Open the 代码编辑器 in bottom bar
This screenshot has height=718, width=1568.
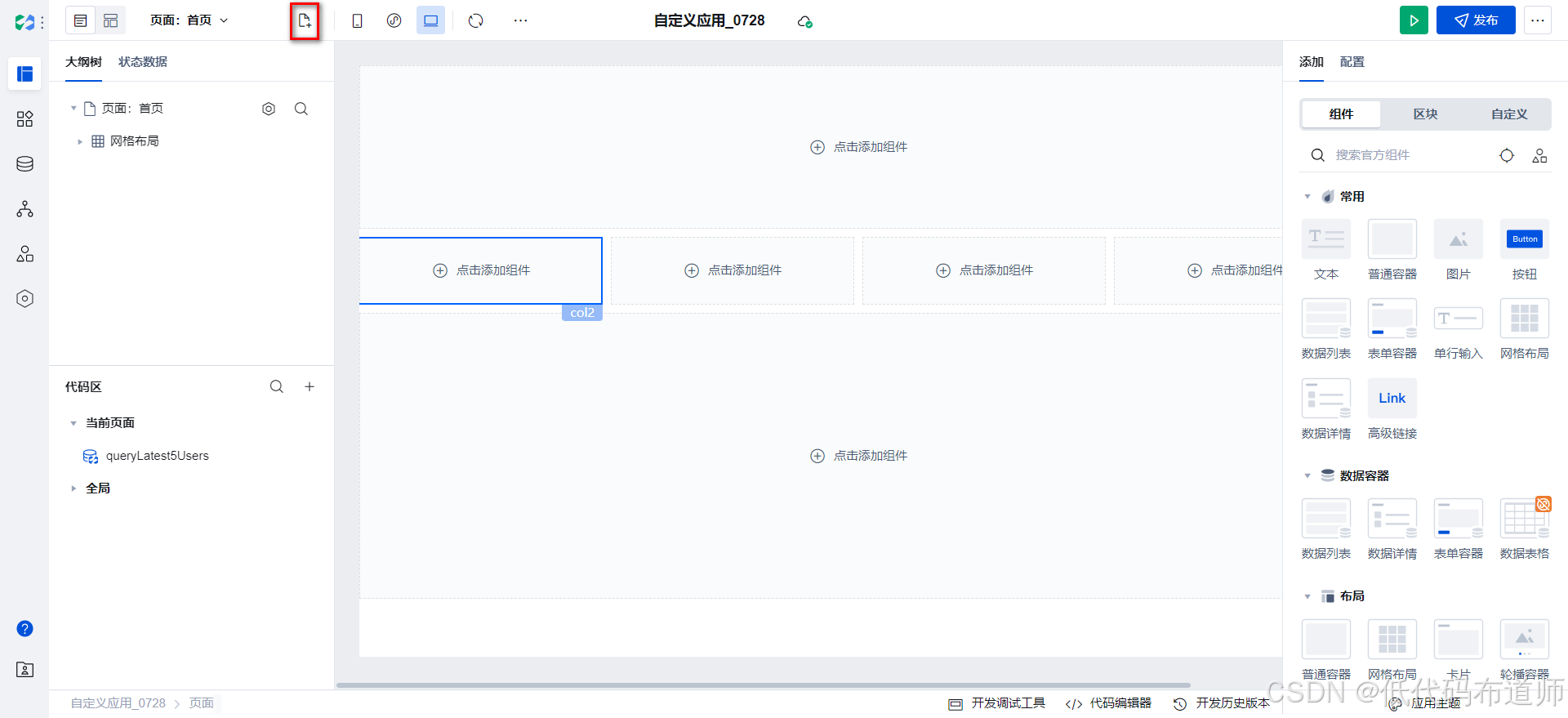[x=1109, y=703]
